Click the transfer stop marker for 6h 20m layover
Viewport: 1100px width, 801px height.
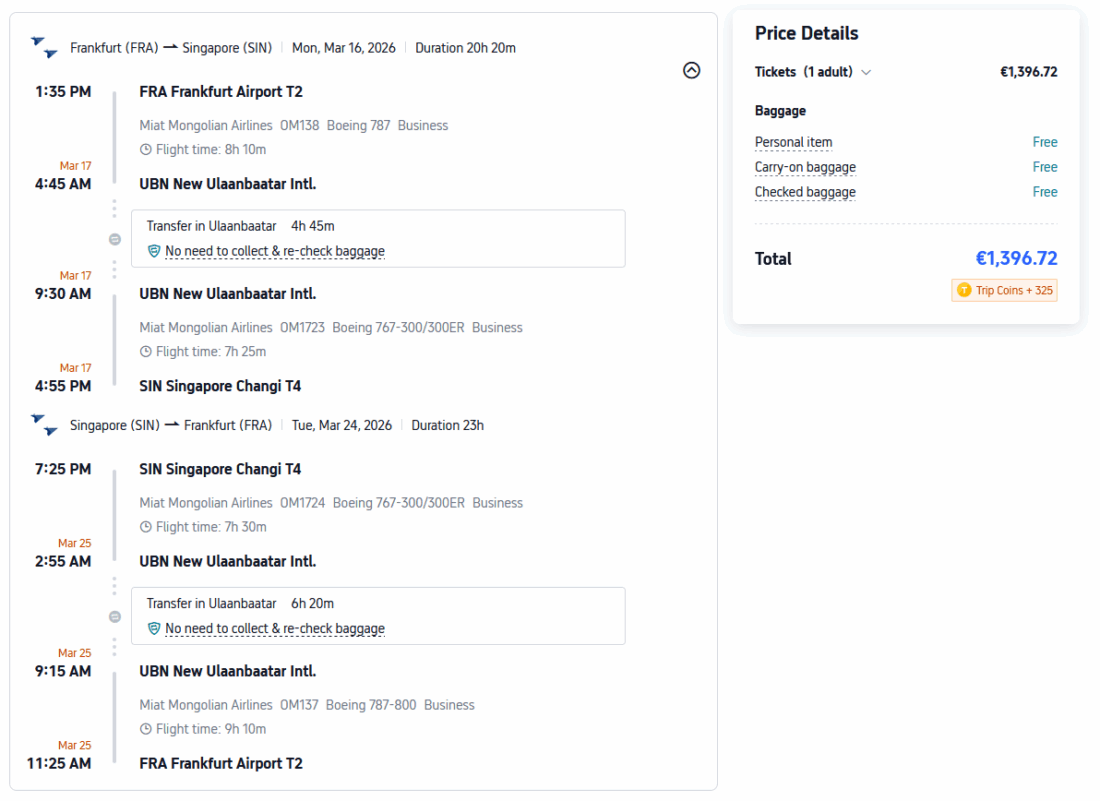[115, 616]
